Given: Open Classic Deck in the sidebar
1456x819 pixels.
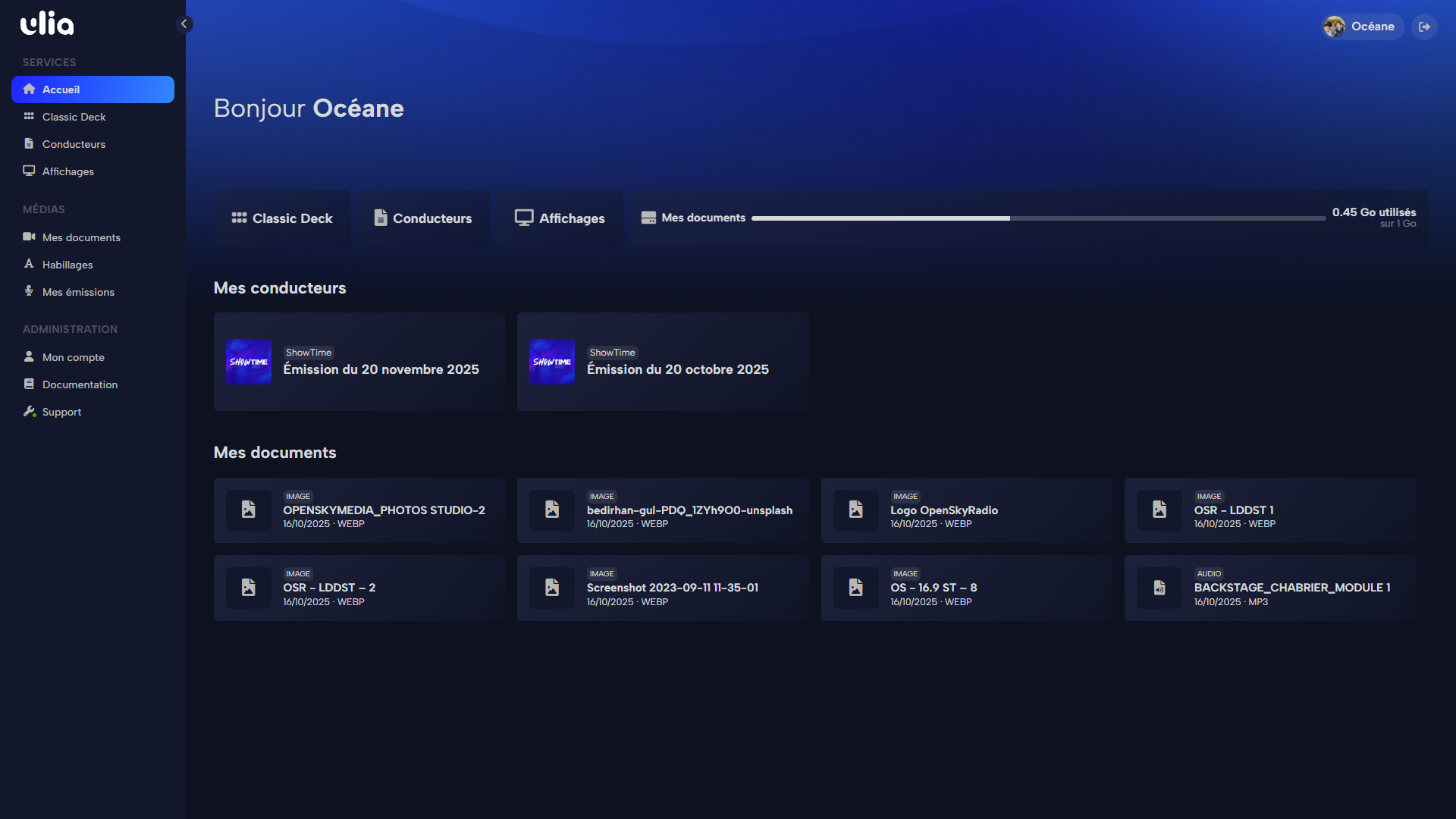Looking at the screenshot, I should [x=74, y=117].
